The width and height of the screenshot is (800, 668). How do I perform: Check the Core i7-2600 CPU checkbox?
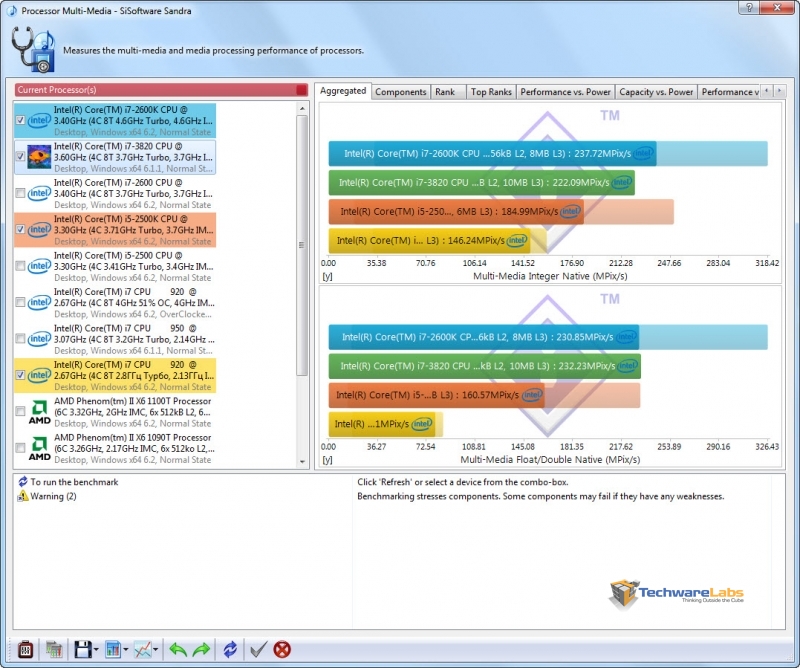[20, 193]
